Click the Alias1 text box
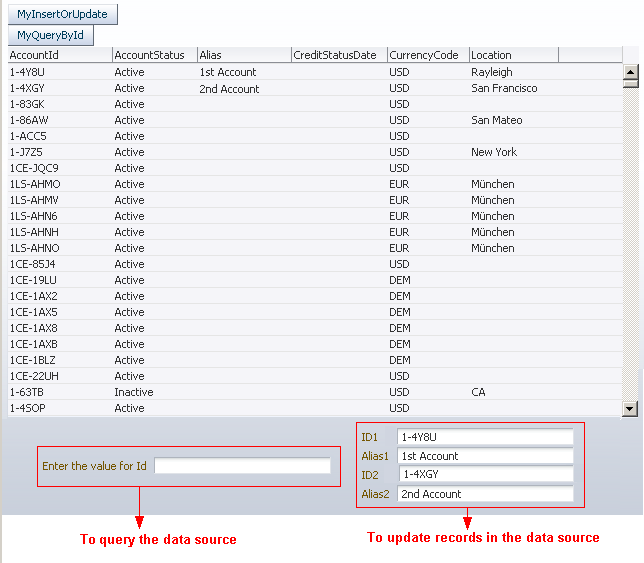The height and width of the screenshot is (563, 644). pyautogui.click(x=485, y=456)
